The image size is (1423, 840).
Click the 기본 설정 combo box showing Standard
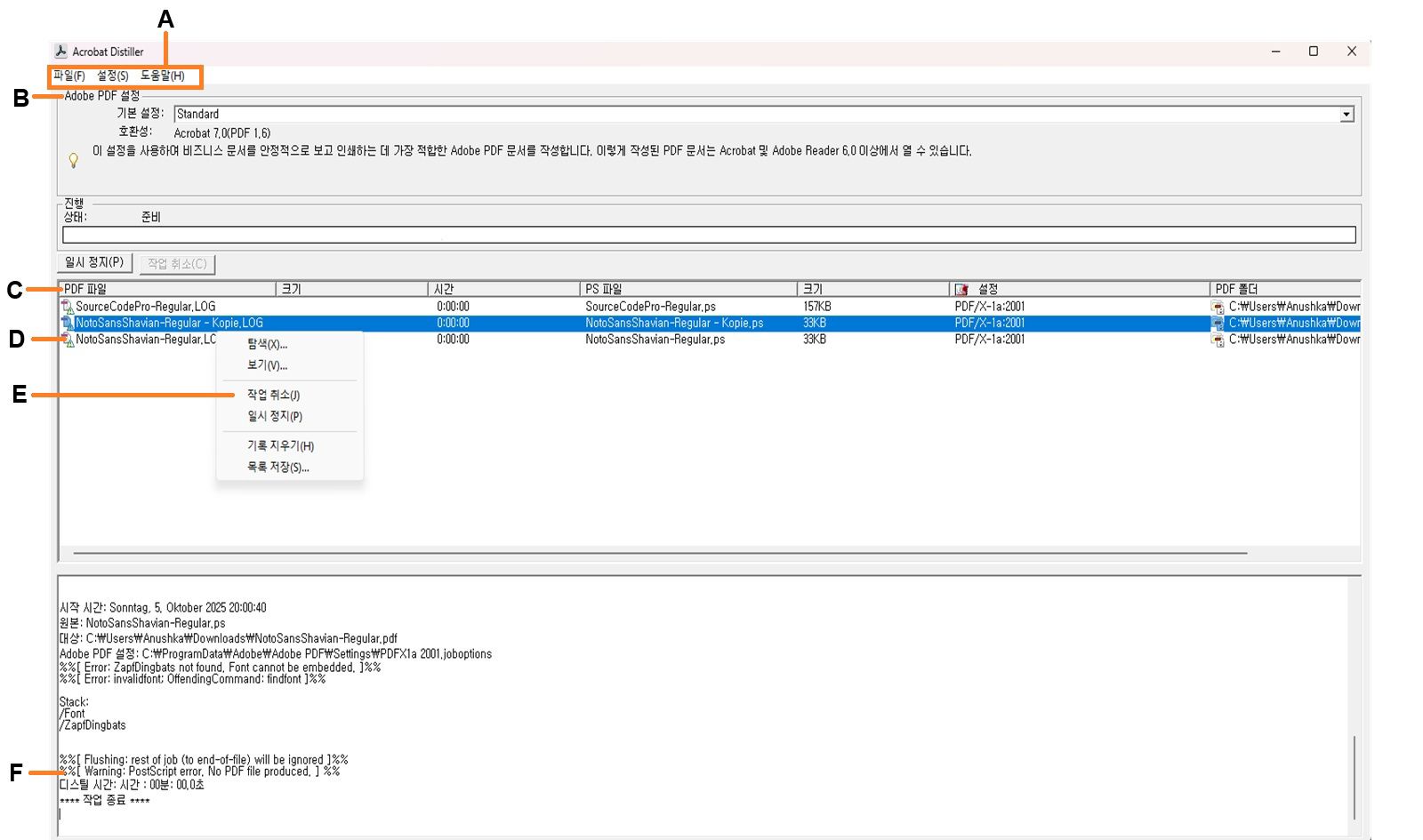pos(764,115)
